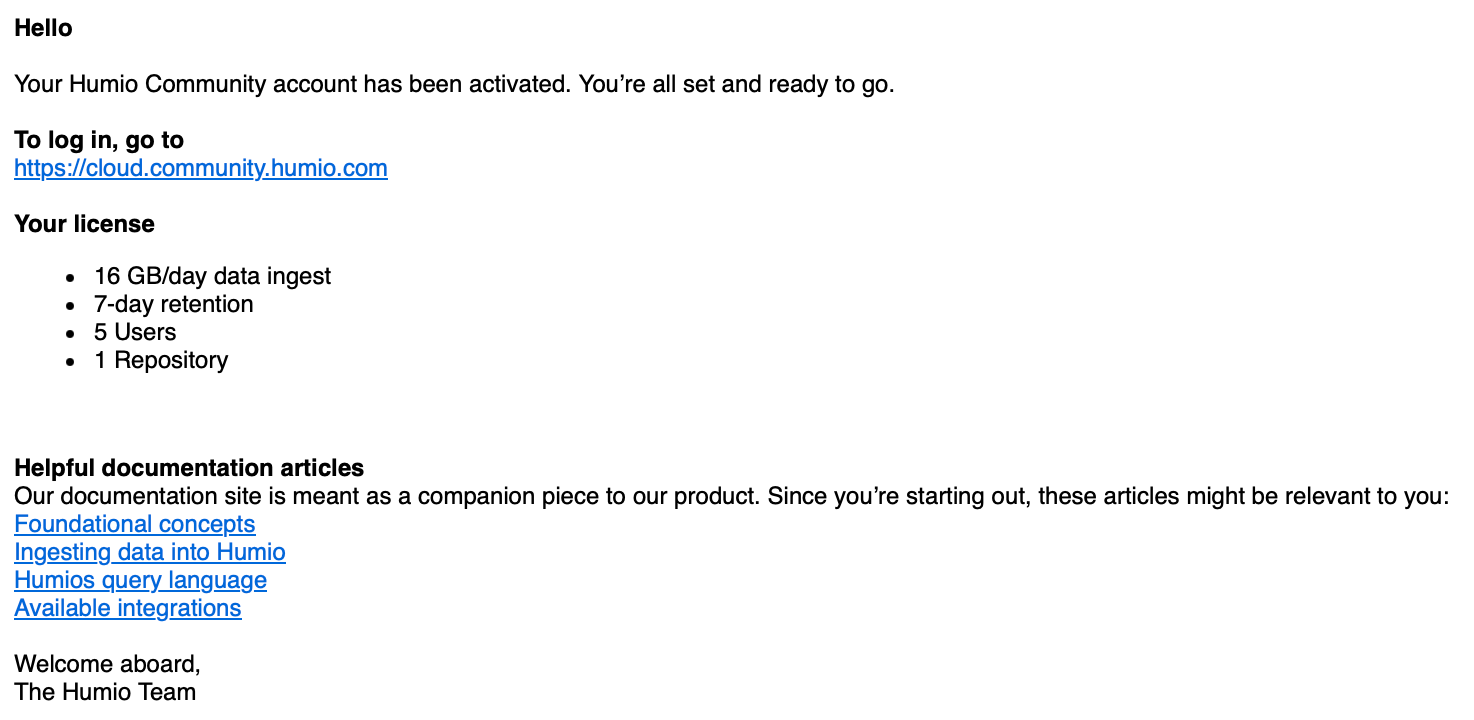Click the "To log in, go to" heading

coord(99,140)
